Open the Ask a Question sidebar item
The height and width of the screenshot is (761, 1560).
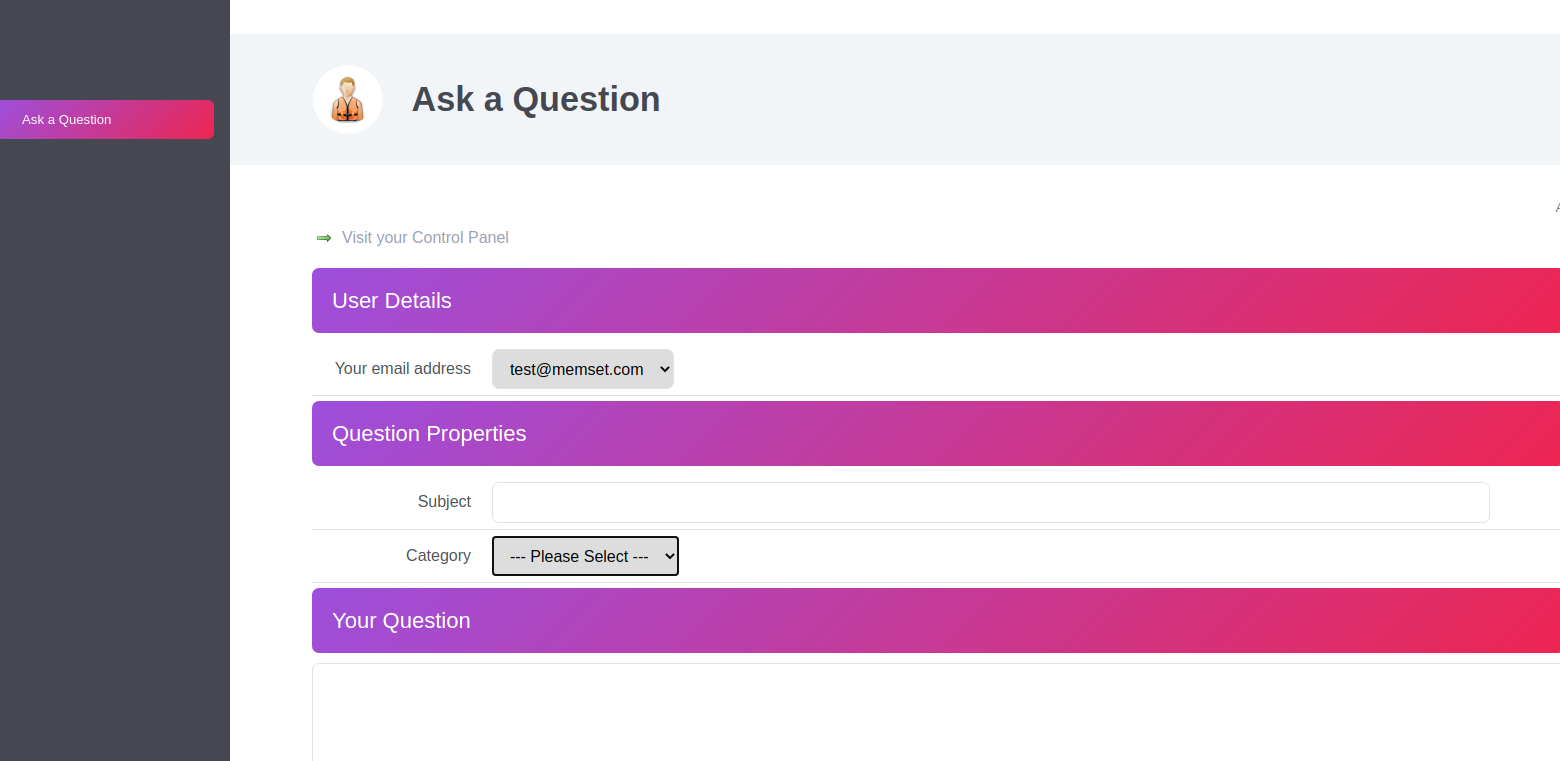[106, 120]
